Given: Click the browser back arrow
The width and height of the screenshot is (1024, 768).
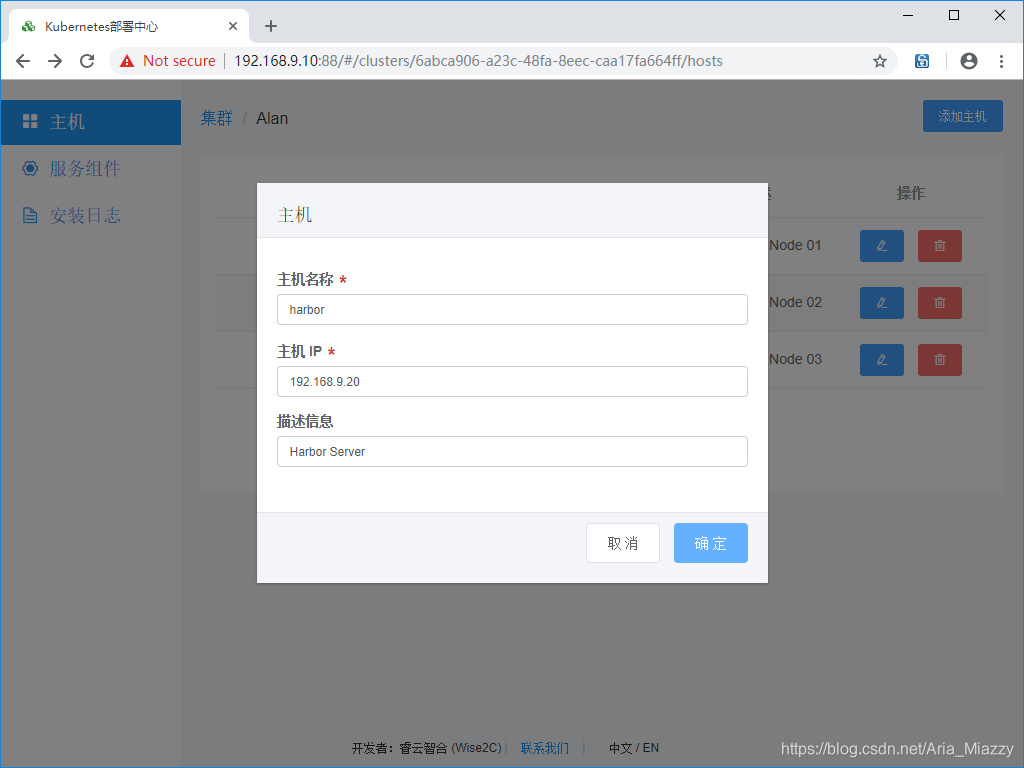Looking at the screenshot, I should pos(23,61).
